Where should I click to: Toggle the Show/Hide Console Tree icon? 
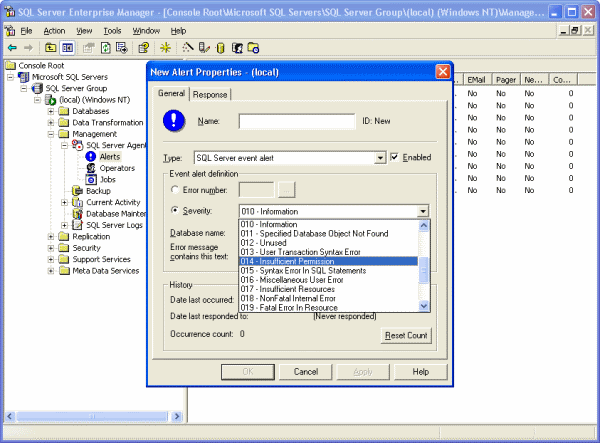coord(68,48)
